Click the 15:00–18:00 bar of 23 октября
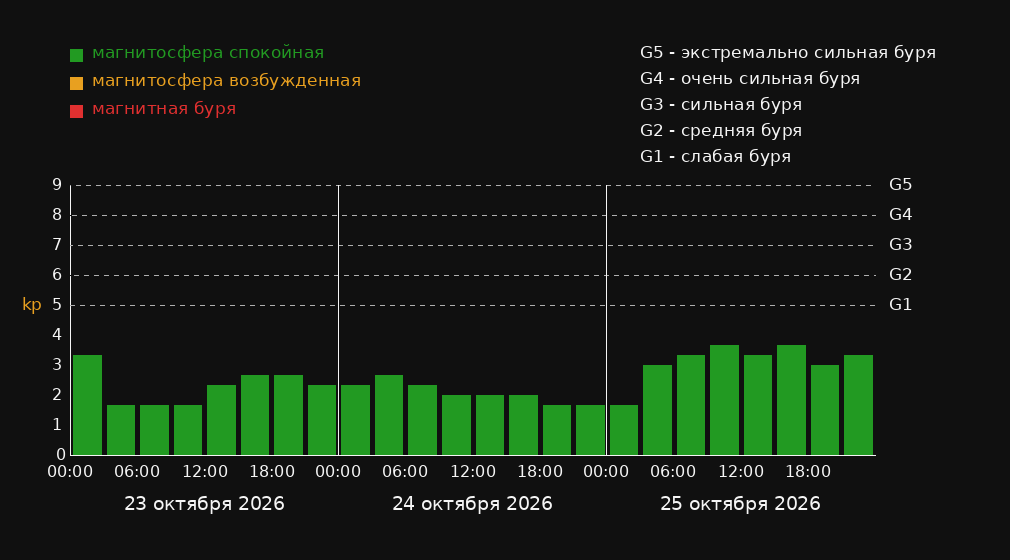This screenshot has height=560, width=1010. click(x=255, y=415)
